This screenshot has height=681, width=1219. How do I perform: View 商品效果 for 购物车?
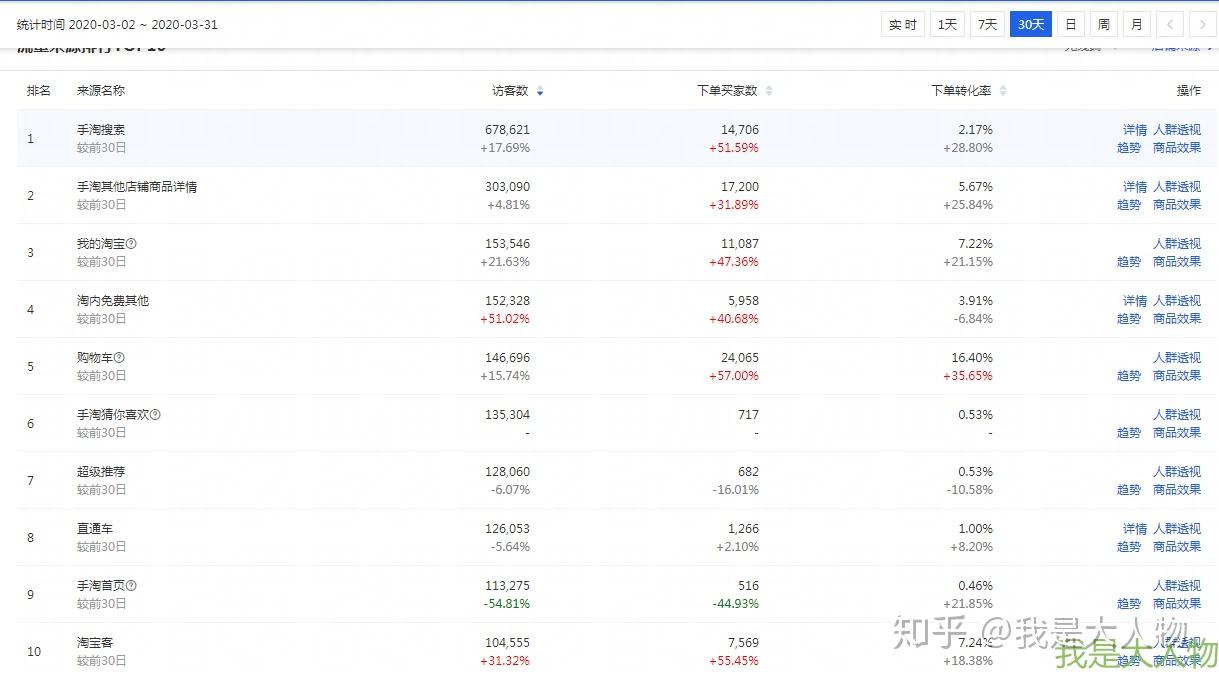coord(1177,376)
